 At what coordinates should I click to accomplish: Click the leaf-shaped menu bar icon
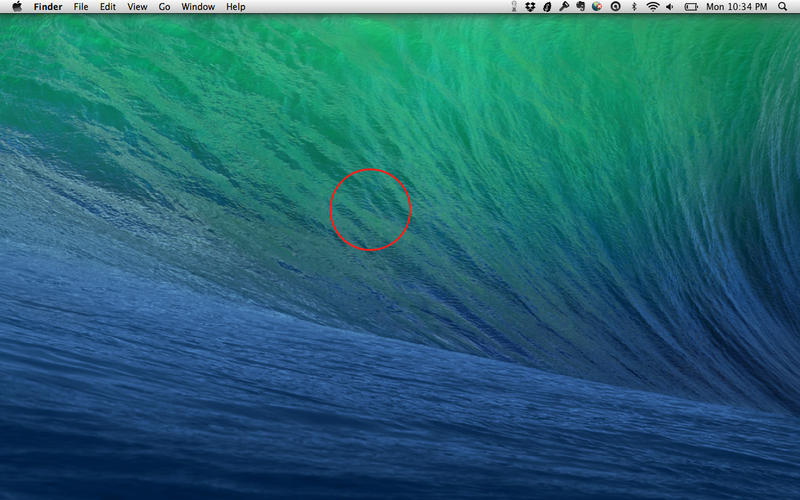[x=547, y=7]
